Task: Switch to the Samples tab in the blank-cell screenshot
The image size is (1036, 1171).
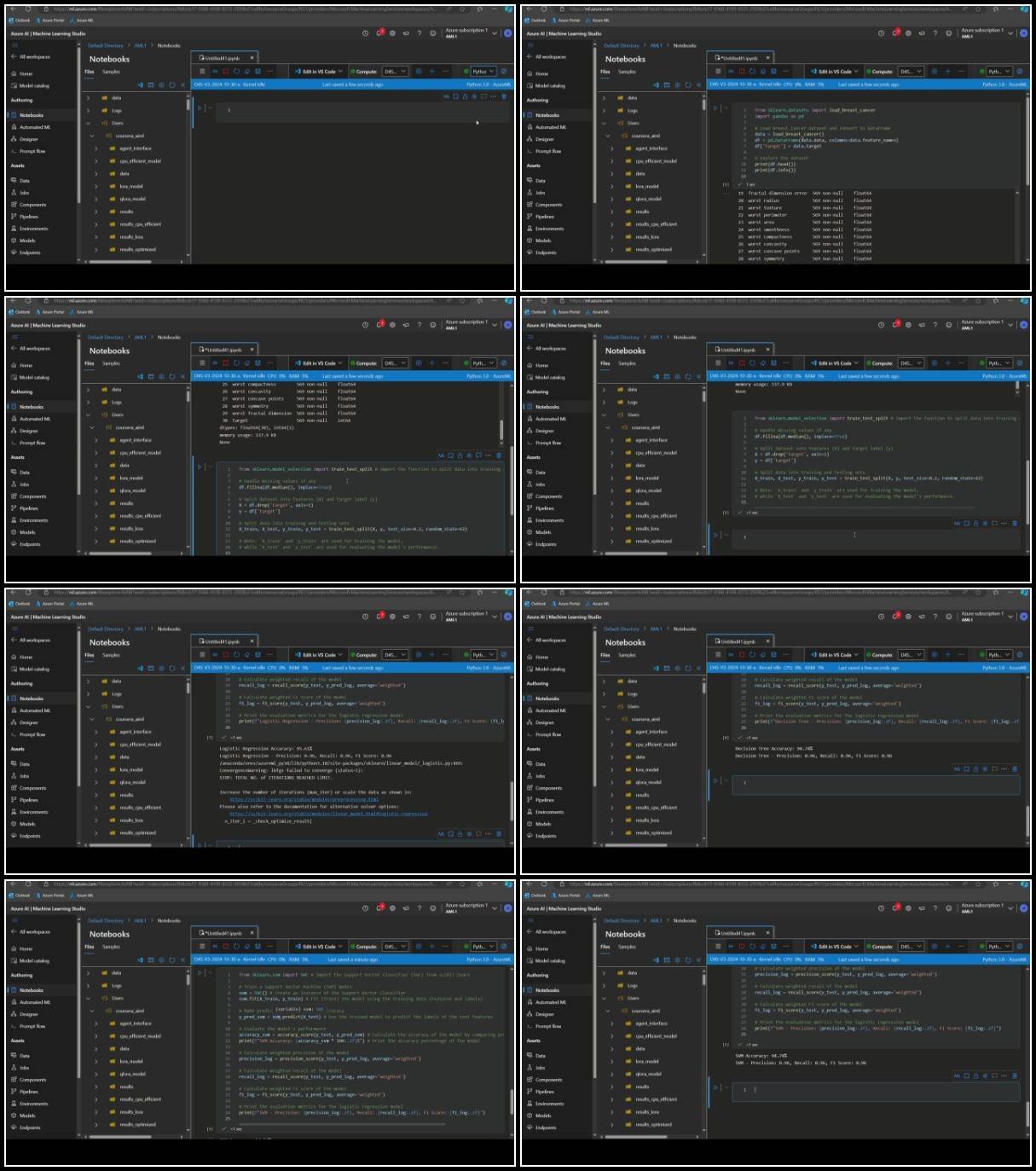Action: [111, 72]
